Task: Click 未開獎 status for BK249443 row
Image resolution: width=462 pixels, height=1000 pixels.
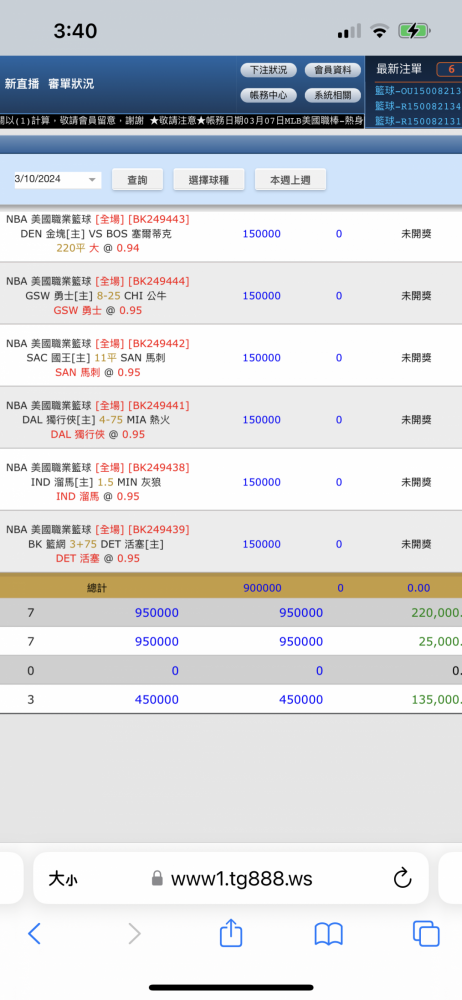Action: (x=416, y=234)
